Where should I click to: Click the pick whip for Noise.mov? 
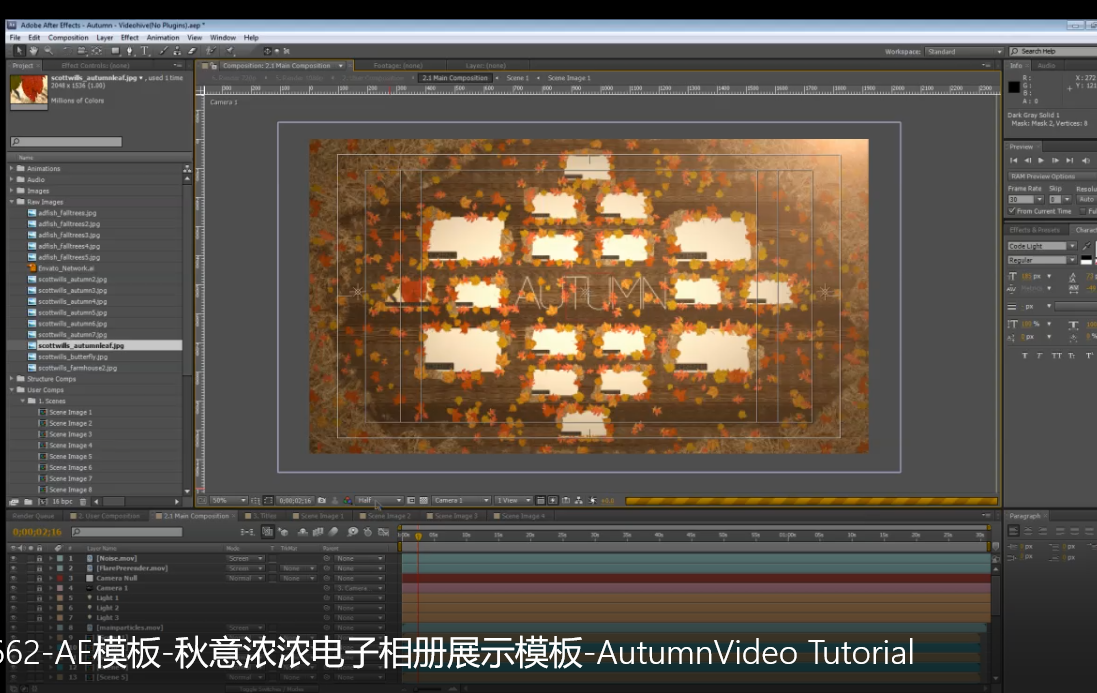click(x=327, y=559)
